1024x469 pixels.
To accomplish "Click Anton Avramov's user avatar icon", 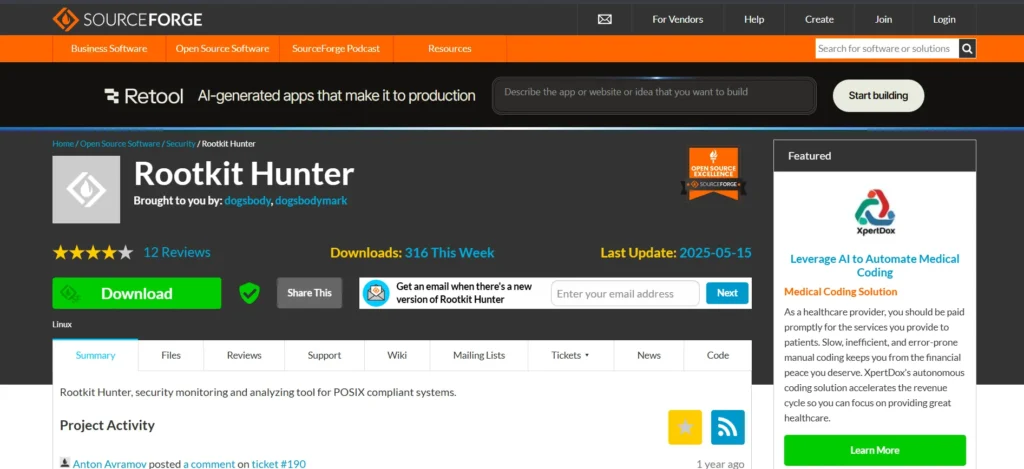I will (x=65, y=462).
